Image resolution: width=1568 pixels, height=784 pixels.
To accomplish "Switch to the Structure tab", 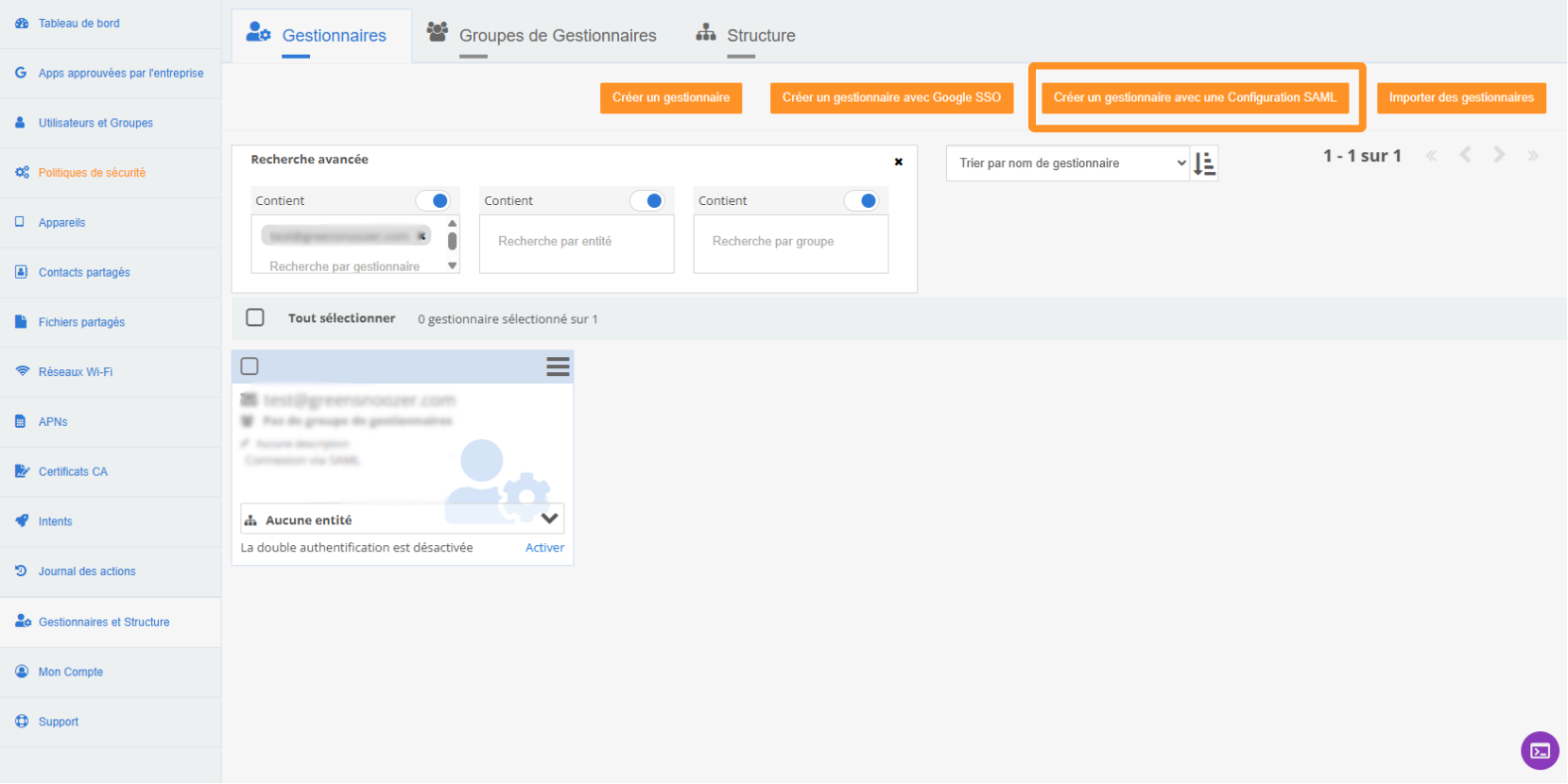I will click(760, 36).
